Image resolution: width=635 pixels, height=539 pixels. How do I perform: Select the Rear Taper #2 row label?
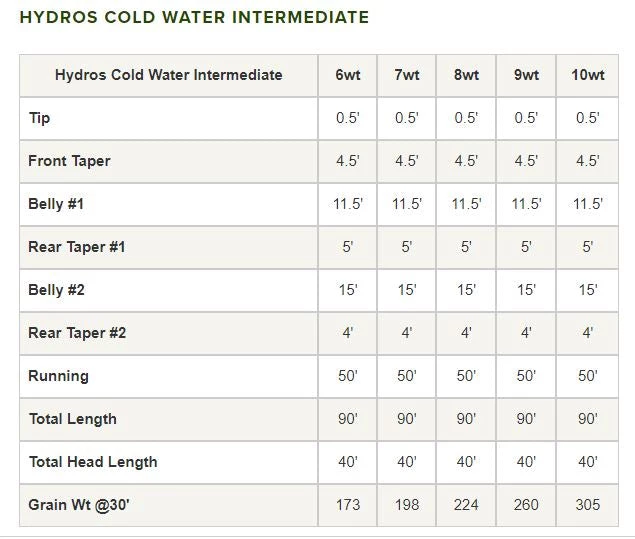tap(77, 333)
